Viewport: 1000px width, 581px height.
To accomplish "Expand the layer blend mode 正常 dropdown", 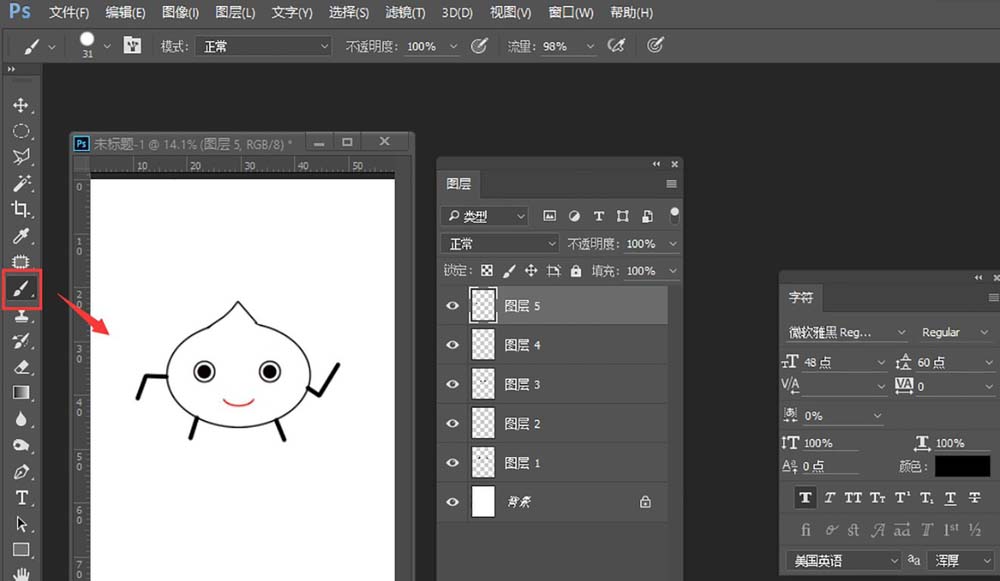I will coord(502,244).
